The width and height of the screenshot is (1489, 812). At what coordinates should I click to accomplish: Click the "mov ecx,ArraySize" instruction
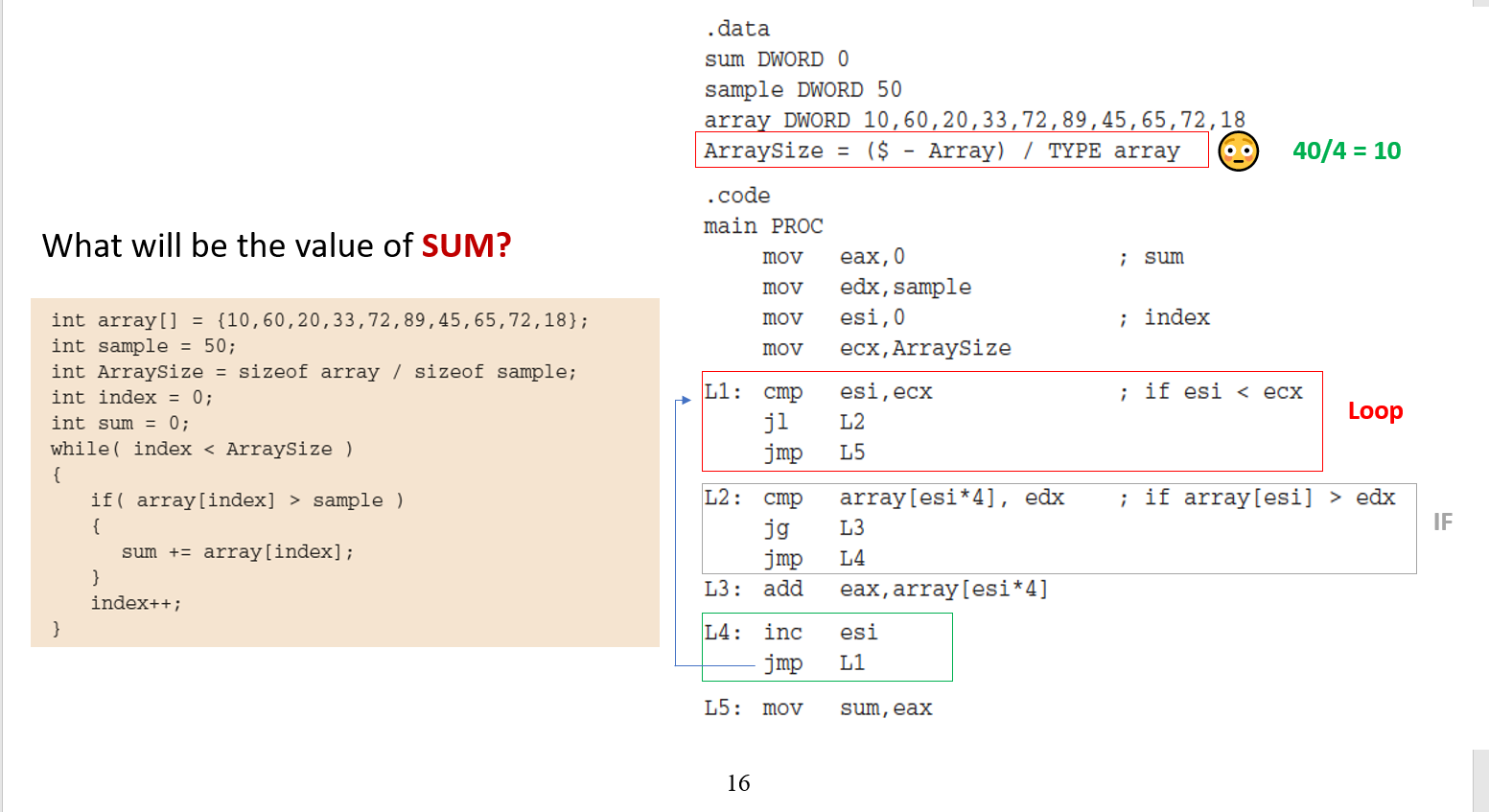click(x=886, y=349)
